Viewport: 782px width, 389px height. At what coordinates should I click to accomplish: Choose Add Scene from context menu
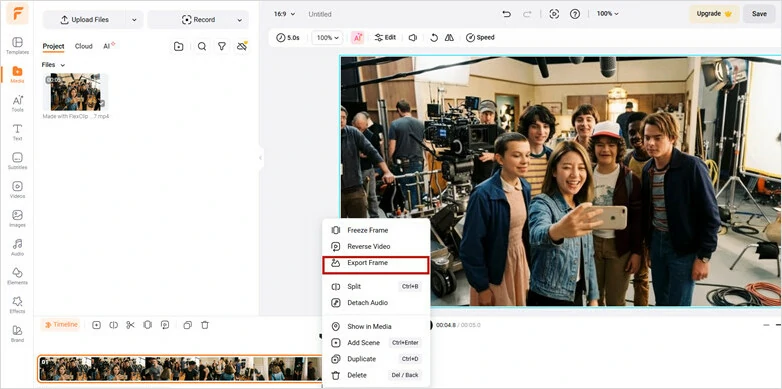[376, 343]
